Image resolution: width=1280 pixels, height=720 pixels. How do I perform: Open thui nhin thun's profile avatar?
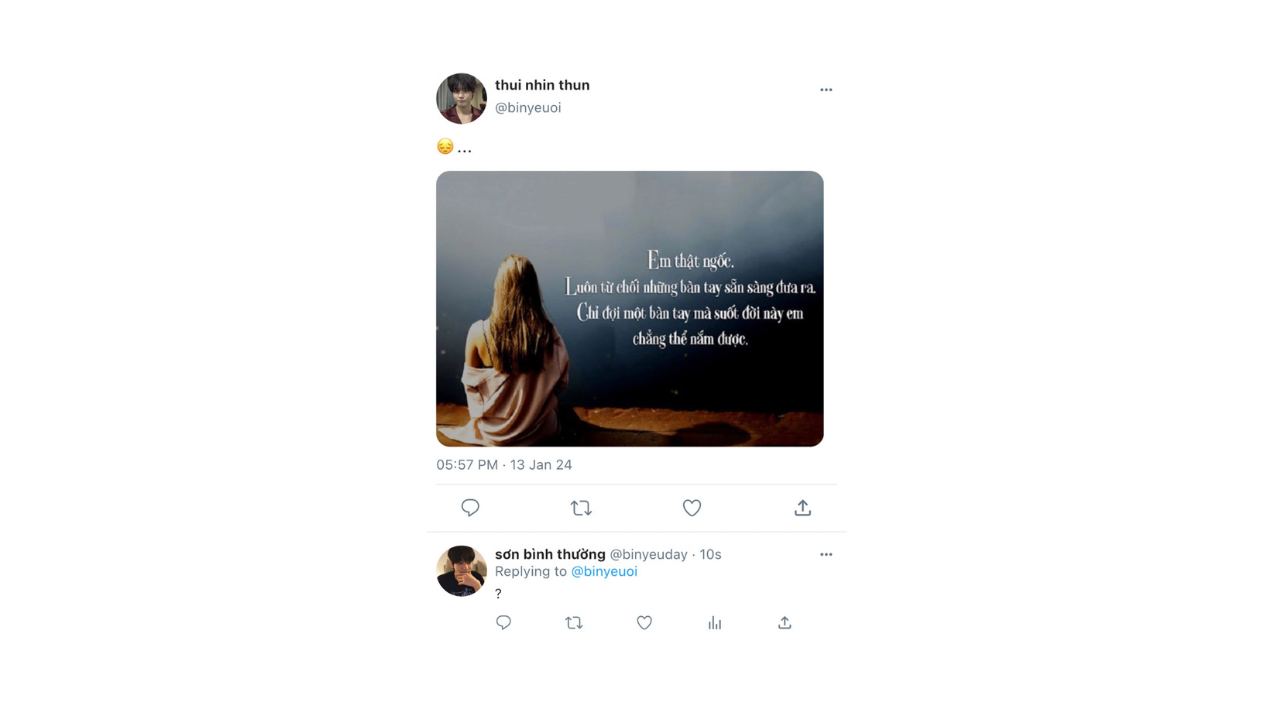pos(461,98)
